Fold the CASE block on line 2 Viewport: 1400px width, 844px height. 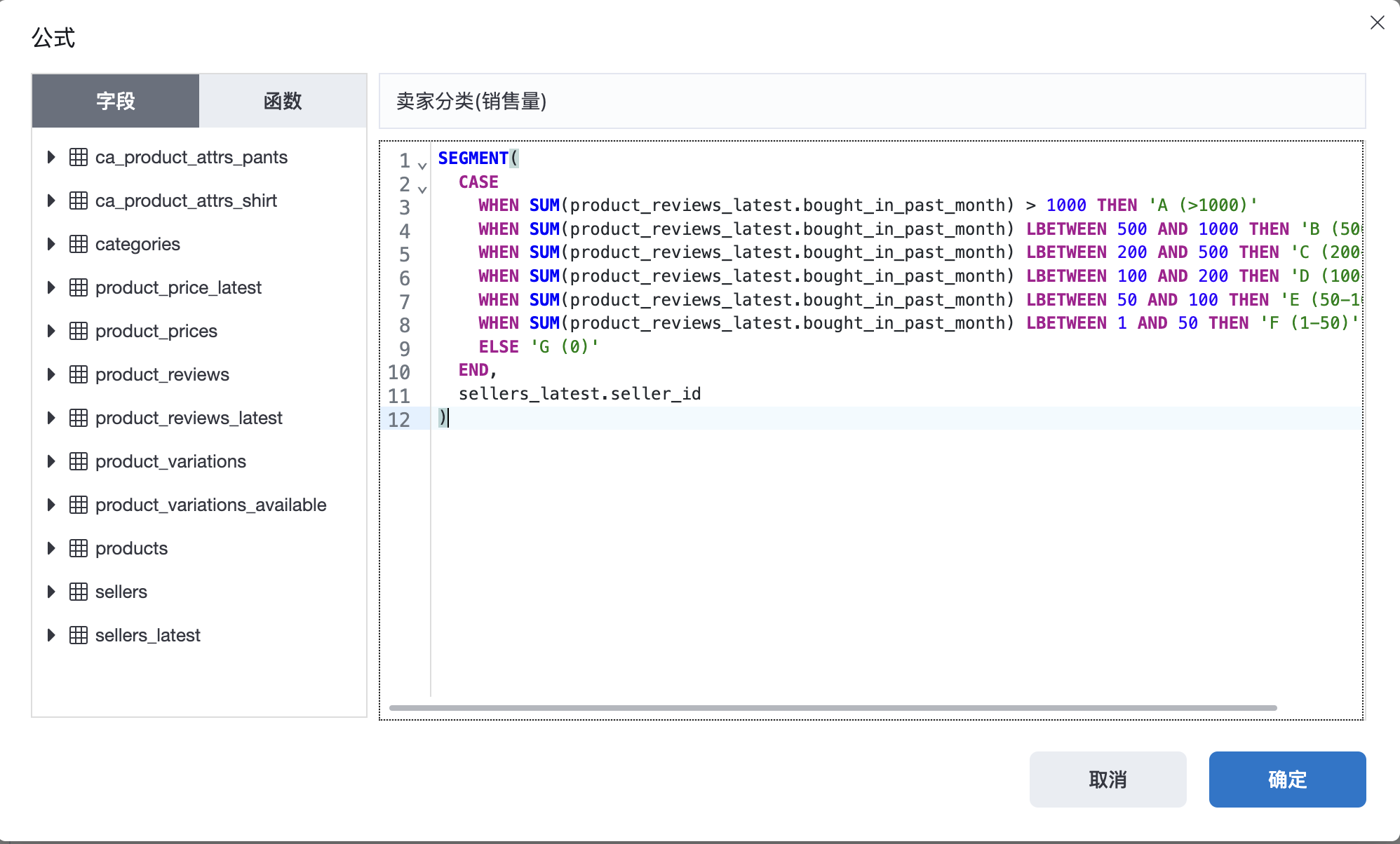tap(422, 189)
